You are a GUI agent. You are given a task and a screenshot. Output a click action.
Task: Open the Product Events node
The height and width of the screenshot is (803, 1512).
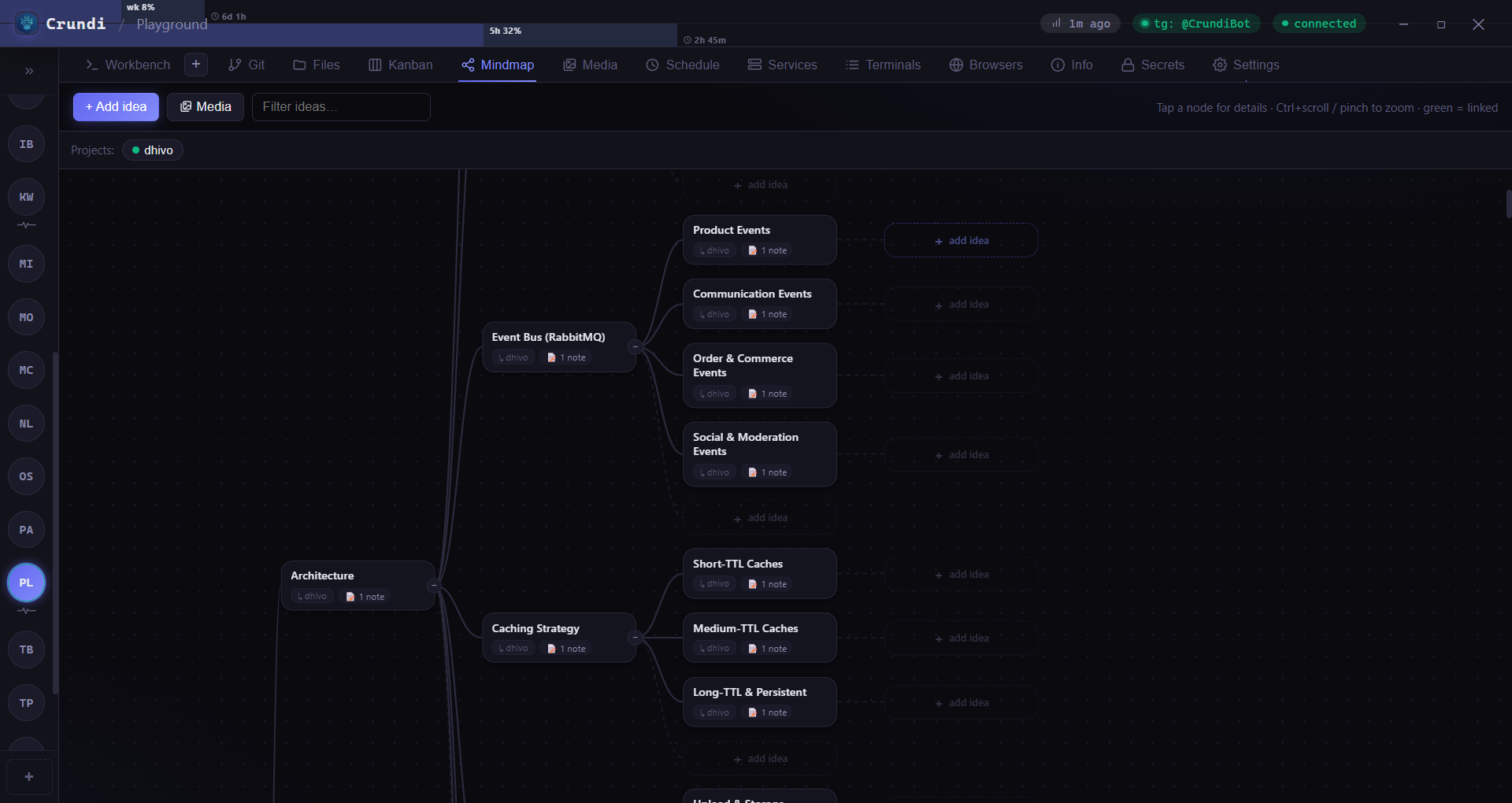pyautogui.click(x=759, y=239)
